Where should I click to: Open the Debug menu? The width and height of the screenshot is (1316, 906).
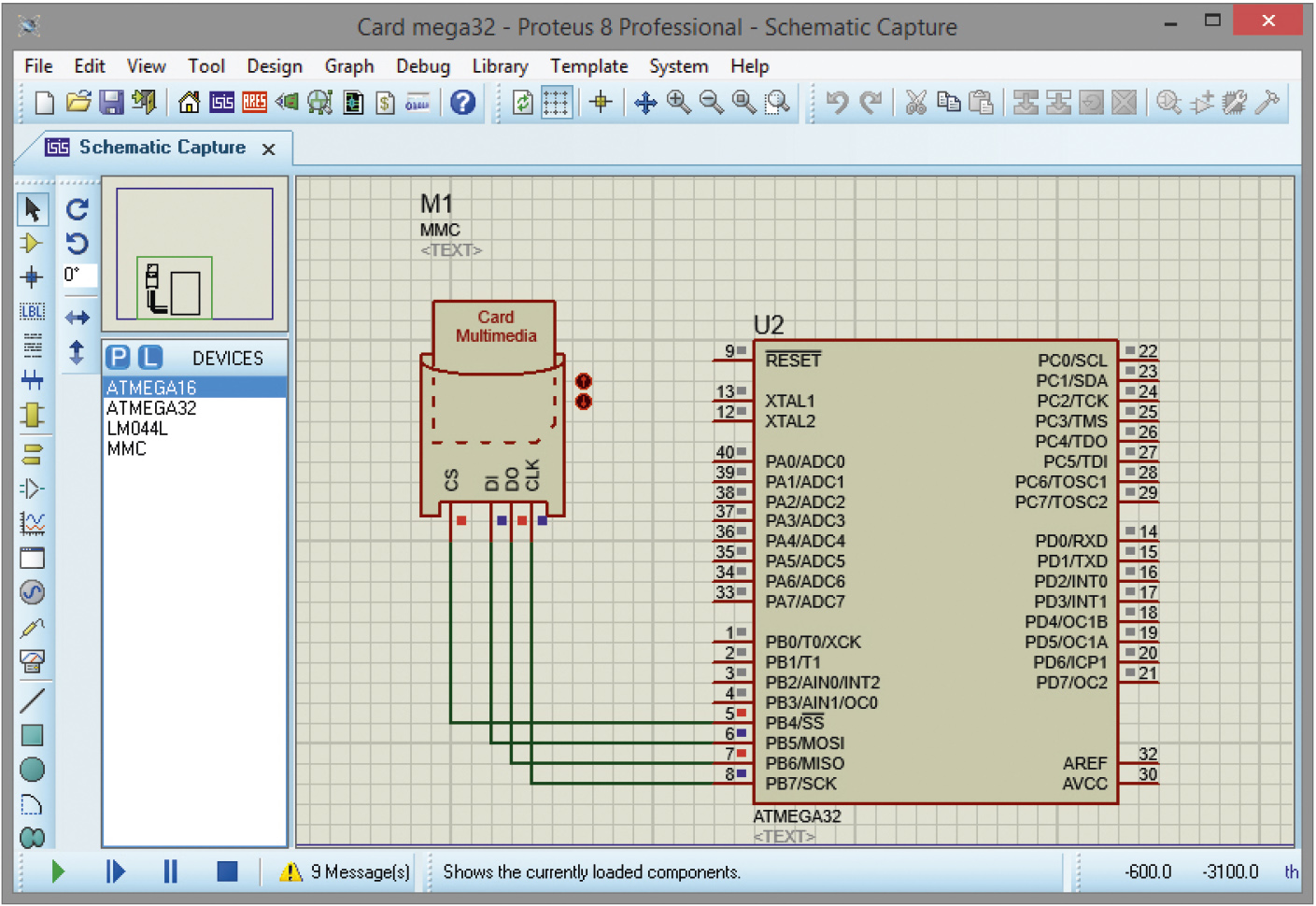tap(423, 66)
